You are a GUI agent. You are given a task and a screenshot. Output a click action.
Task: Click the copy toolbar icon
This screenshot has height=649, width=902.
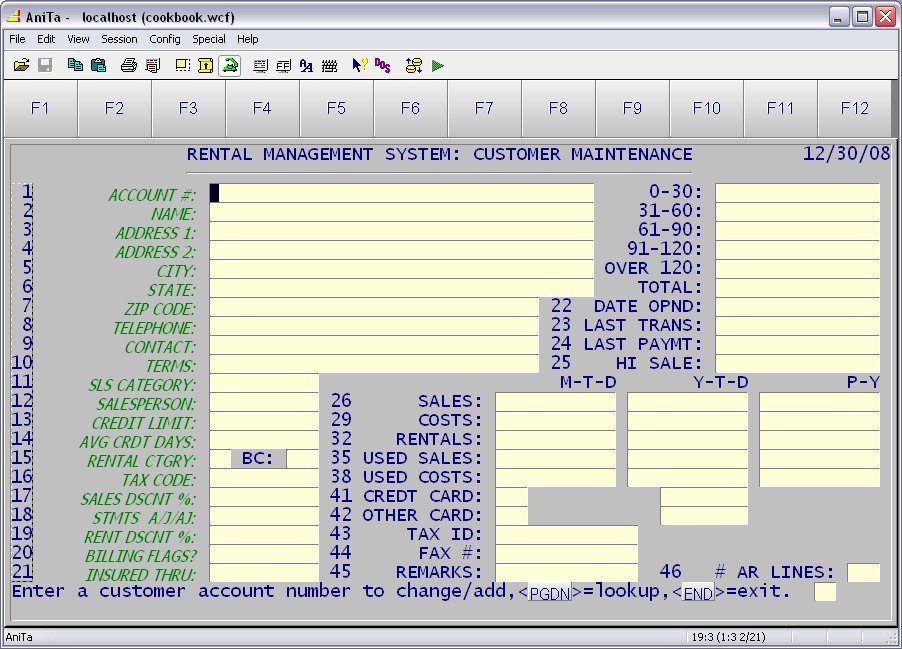coord(75,65)
